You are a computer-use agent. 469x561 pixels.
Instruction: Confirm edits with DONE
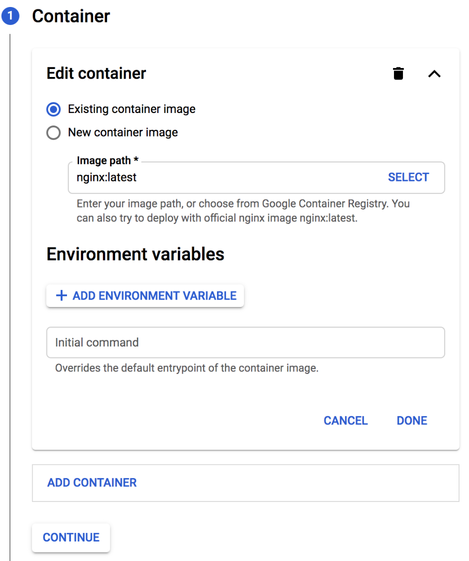[x=412, y=421]
